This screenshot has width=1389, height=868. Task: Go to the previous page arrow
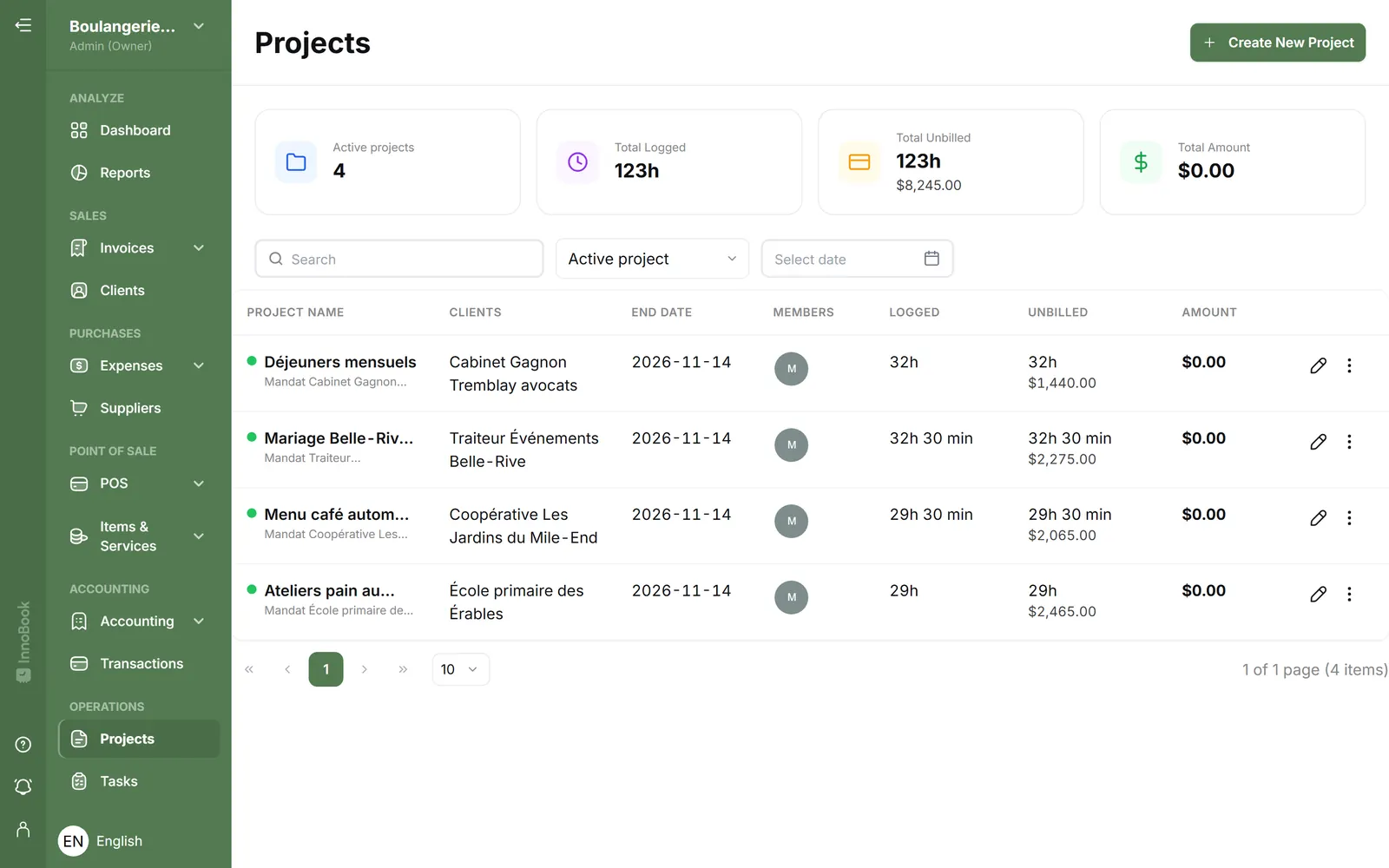click(x=287, y=669)
